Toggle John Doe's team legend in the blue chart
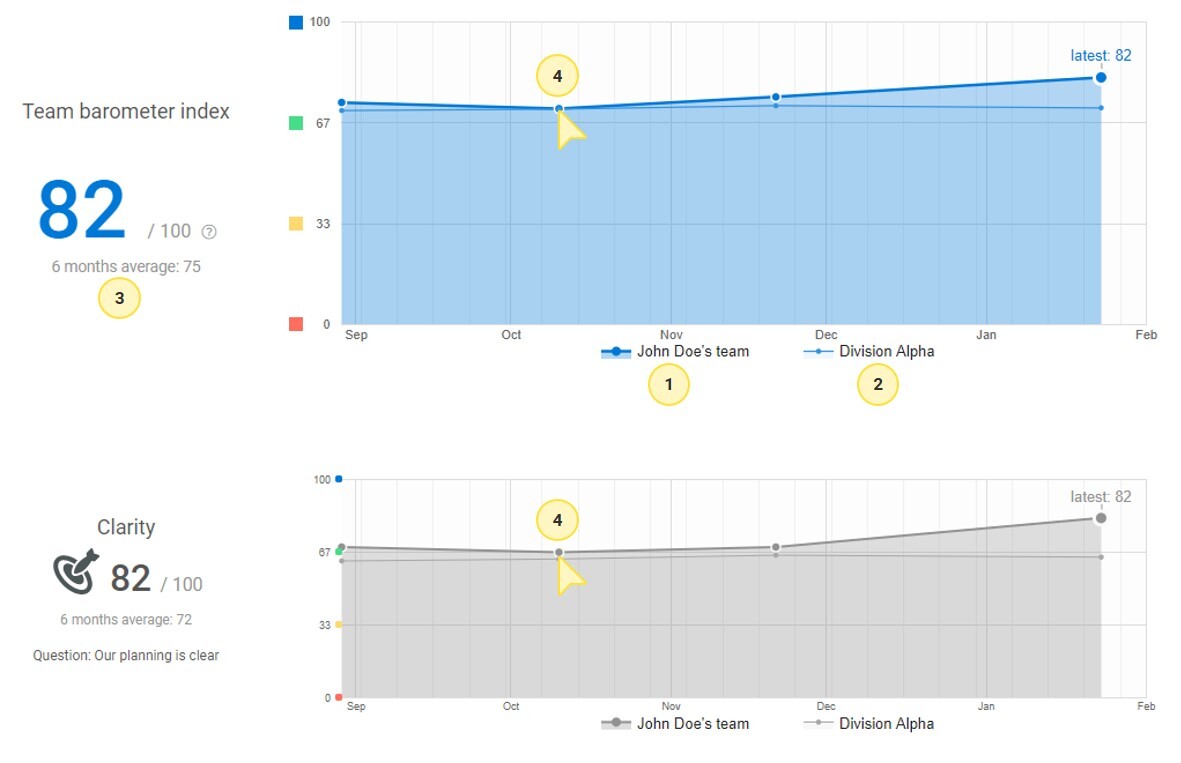 click(x=675, y=352)
